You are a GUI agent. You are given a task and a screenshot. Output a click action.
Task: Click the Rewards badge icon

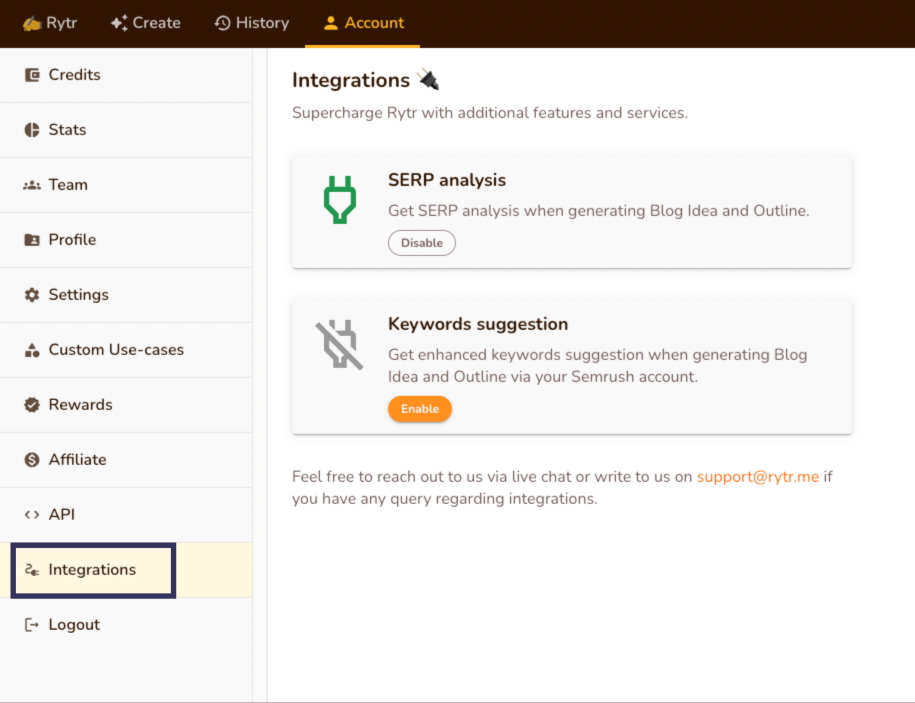(x=32, y=405)
